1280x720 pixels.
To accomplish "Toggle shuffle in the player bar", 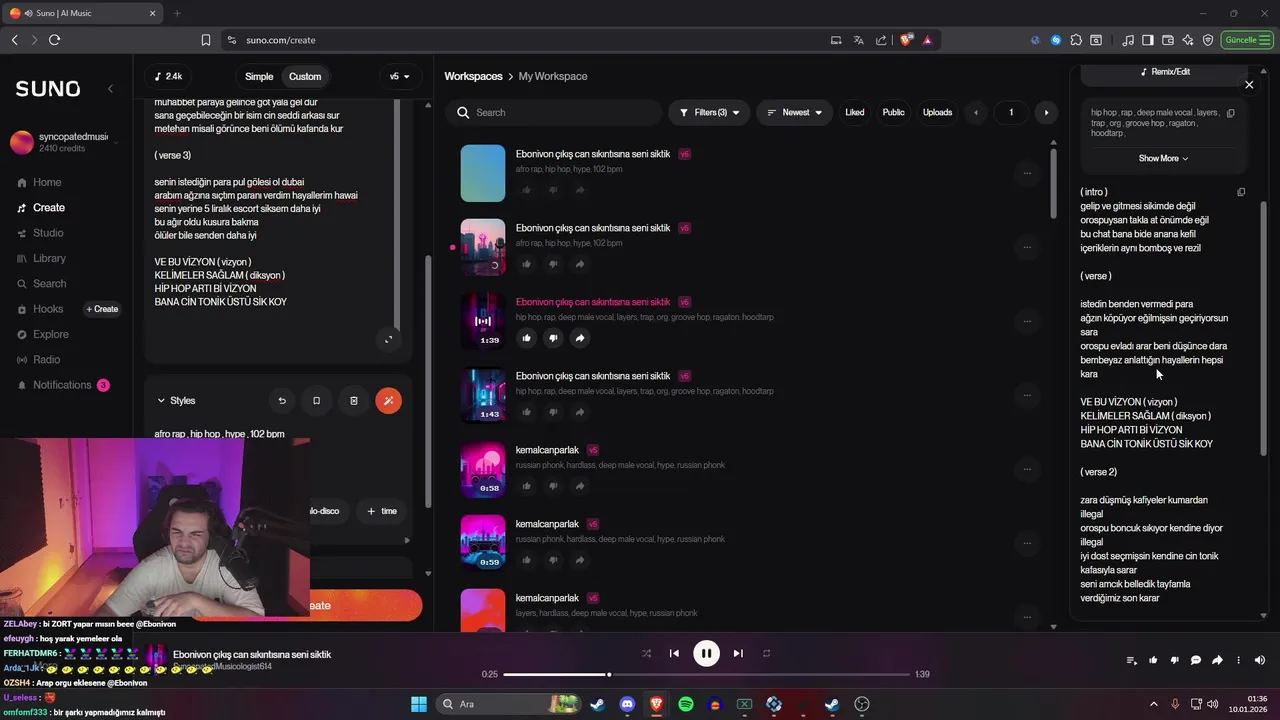I will (x=646, y=653).
